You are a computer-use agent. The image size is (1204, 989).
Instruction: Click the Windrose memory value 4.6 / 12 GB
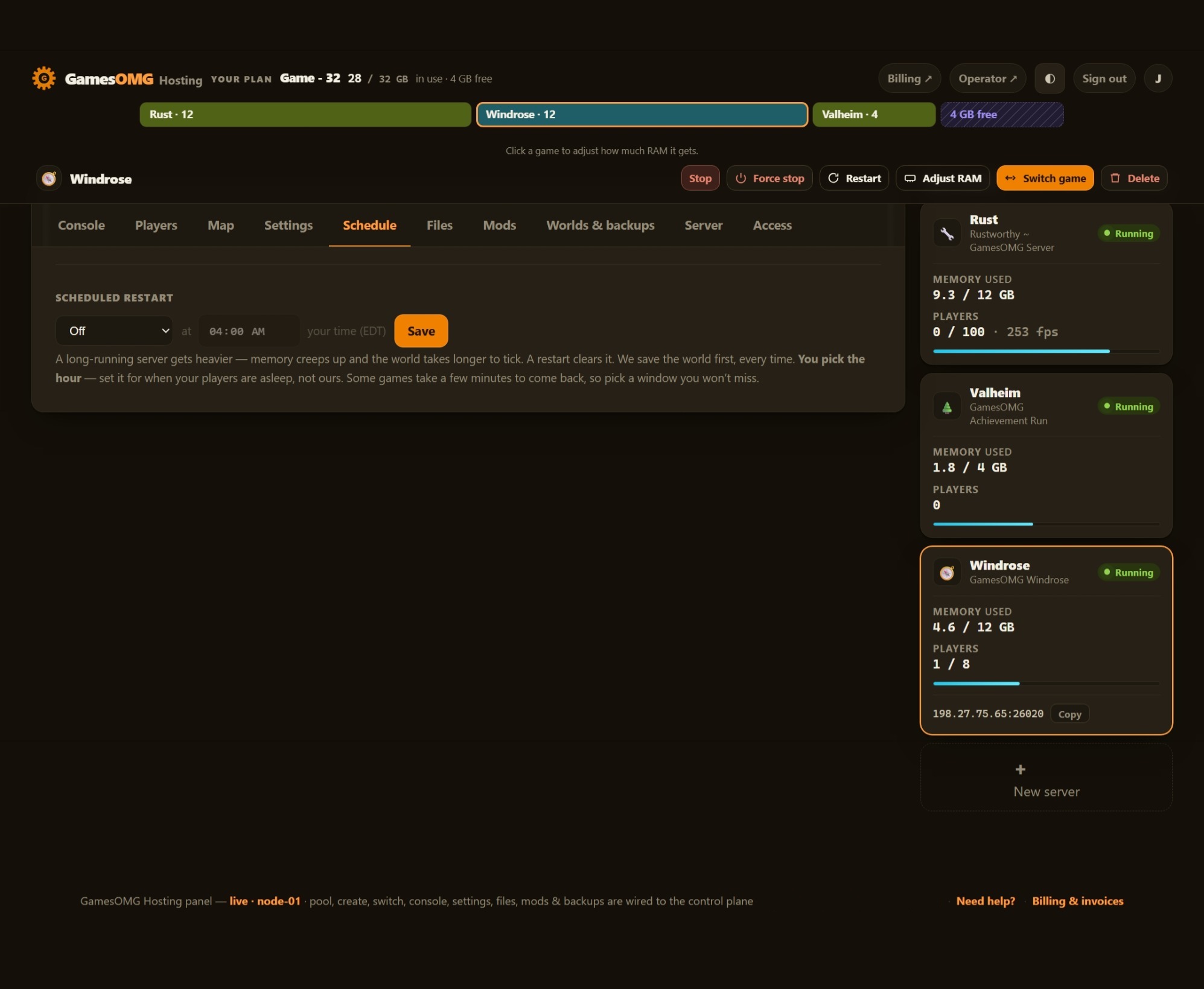click(973, 628)
